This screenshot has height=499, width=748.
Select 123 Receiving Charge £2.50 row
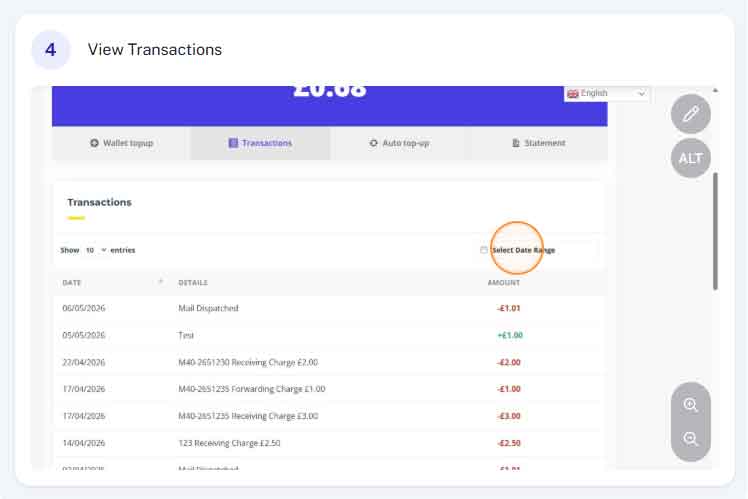coord(329,443)
